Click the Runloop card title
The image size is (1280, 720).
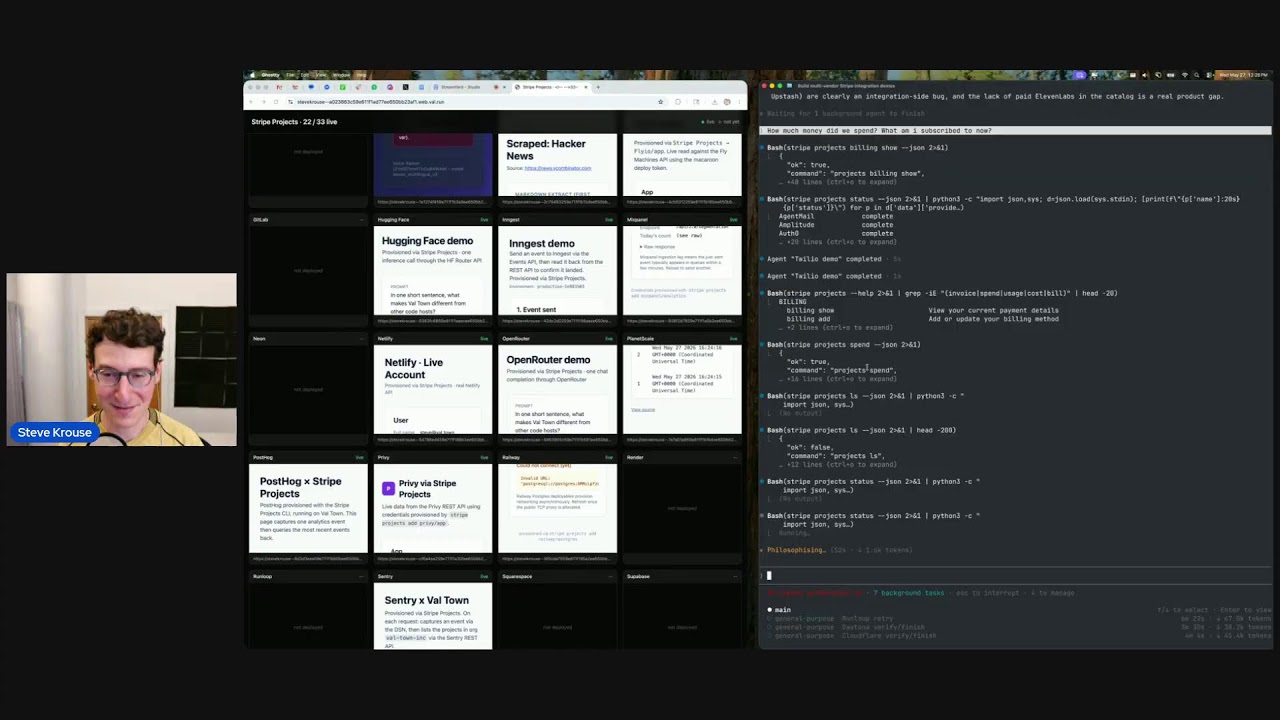click(262, 576)
